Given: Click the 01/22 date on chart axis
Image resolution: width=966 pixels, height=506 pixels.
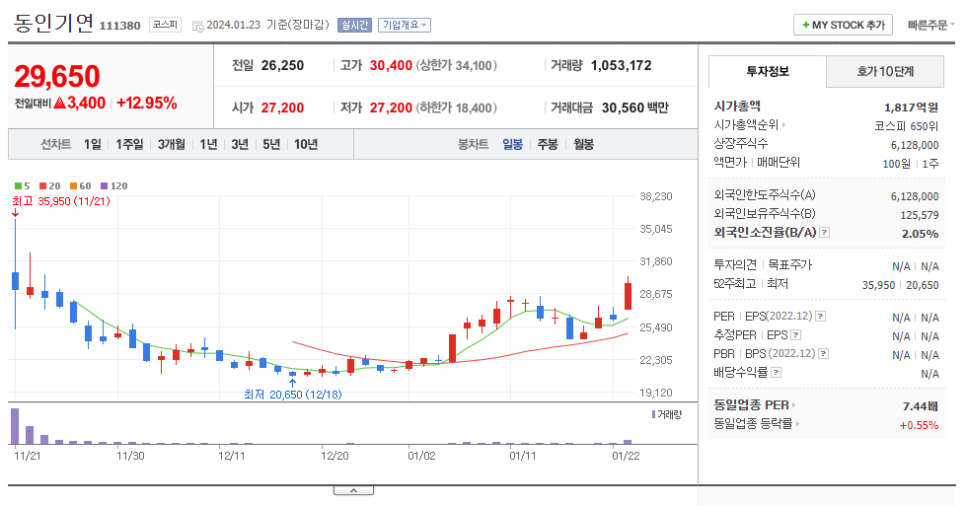Looking at the screenshot, I should click(x=625, y=456).
